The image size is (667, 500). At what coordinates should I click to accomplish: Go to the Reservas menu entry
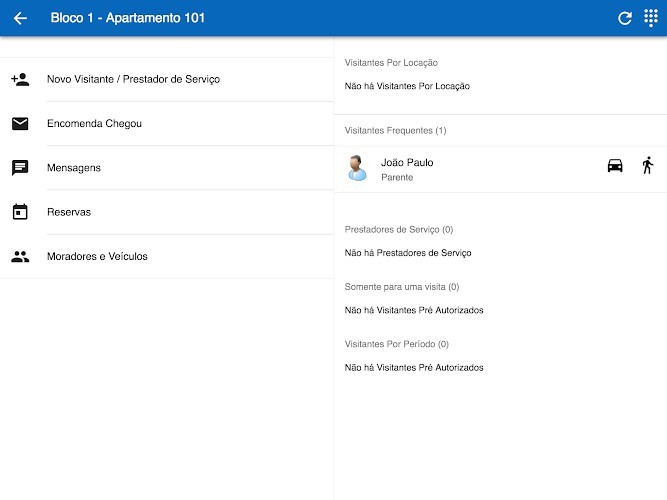69,212
